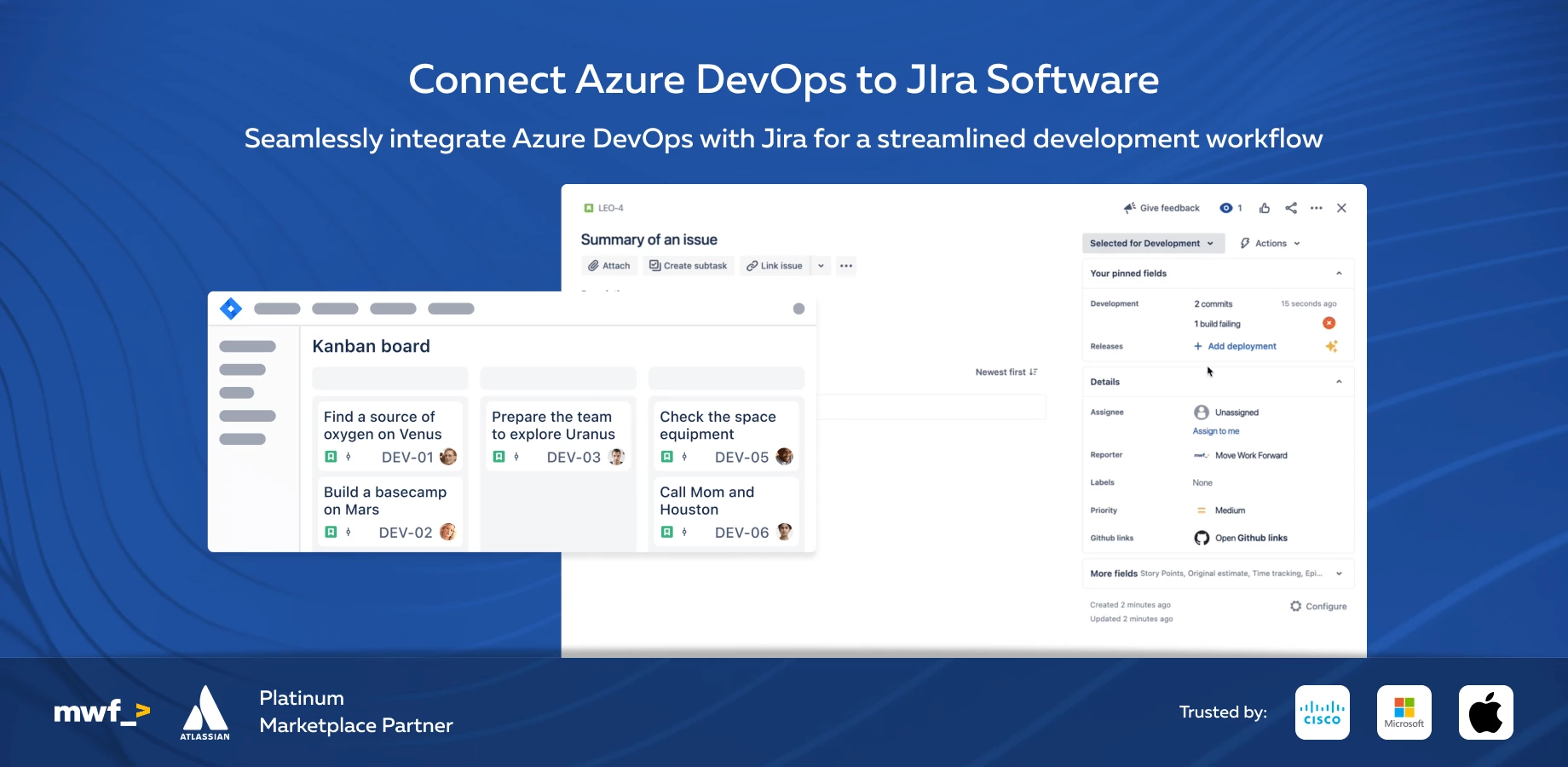Click the Link issue chain icon
This screenshot has width=1568, height=767.
(752, 265)
